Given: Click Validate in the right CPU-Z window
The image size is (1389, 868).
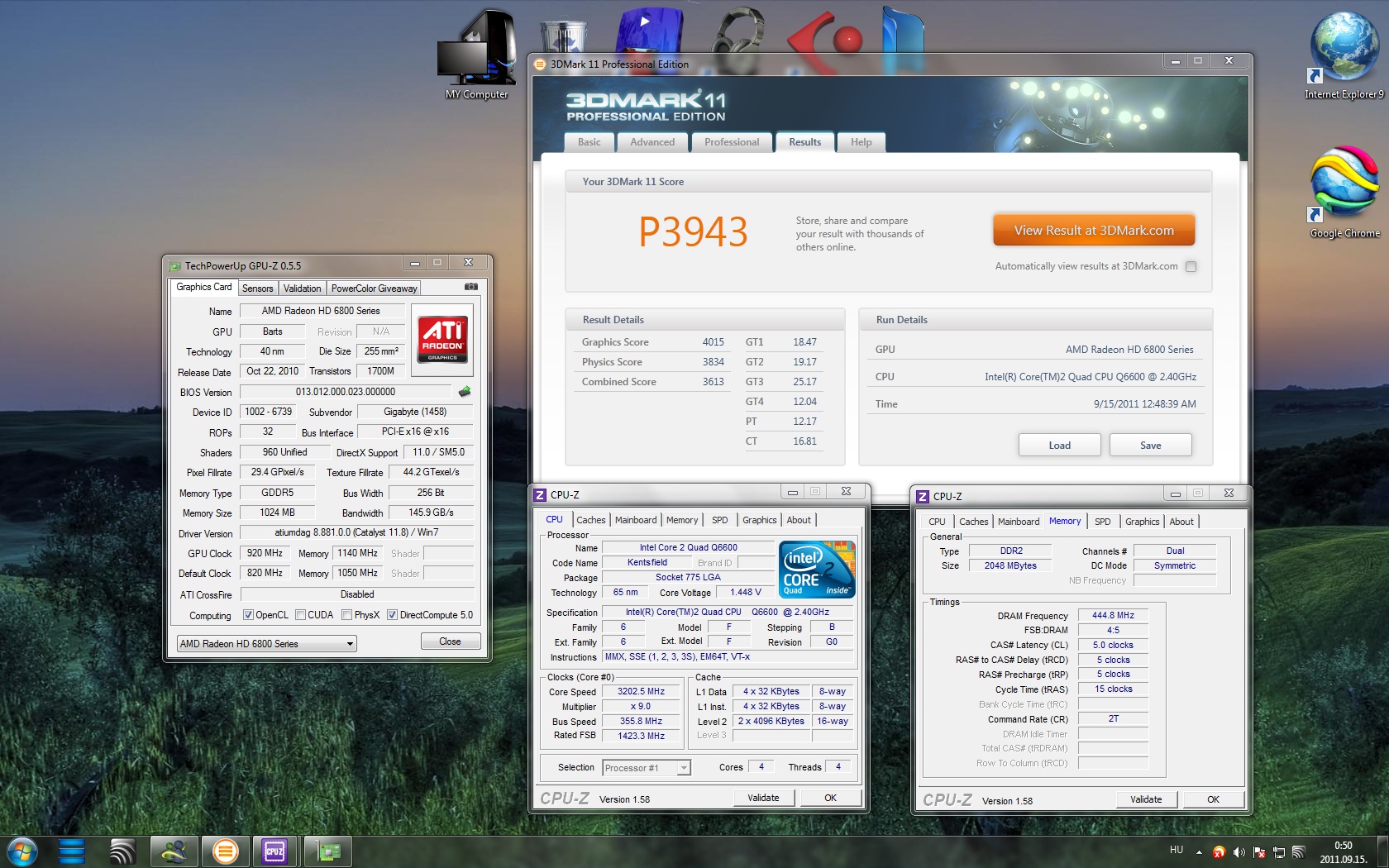Looking at the screenshot, I should point(1147,799).
